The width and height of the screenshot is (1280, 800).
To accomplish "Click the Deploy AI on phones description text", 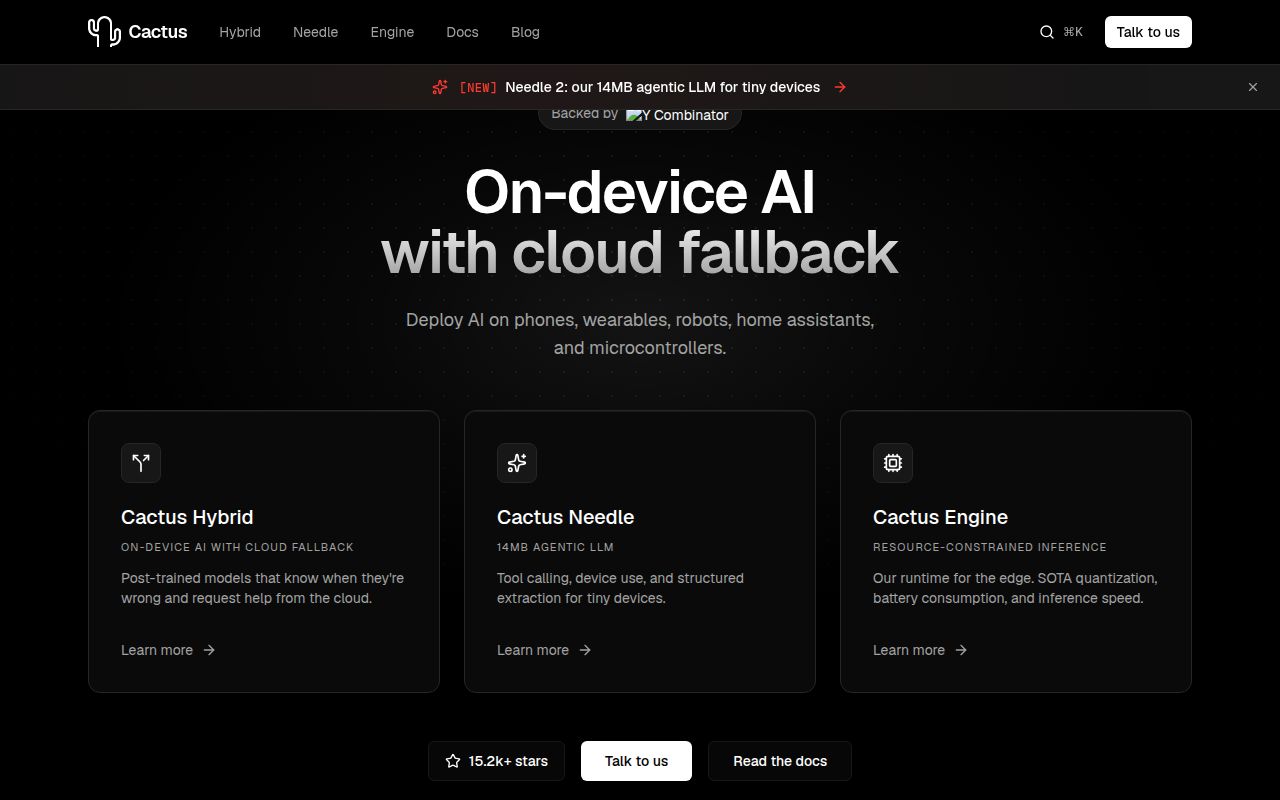I will tap(640, 334).
